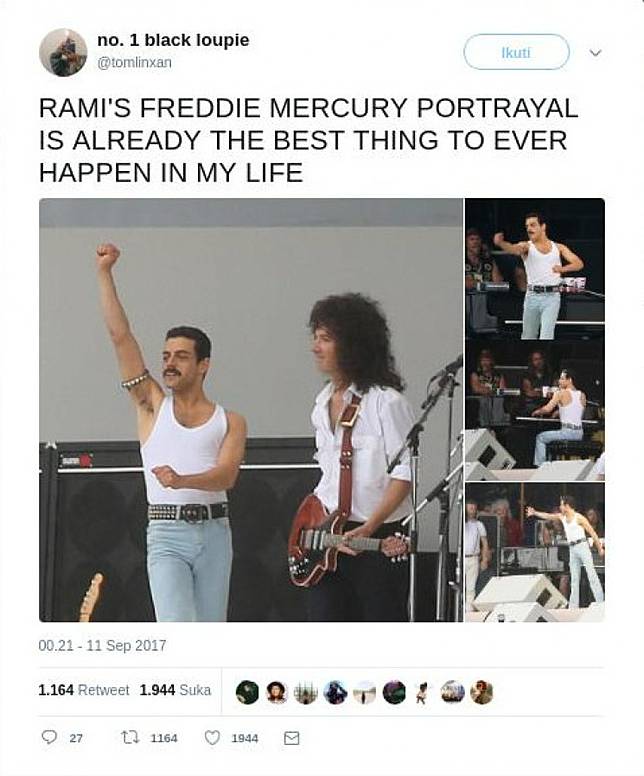Screen dimensions: 644x776
Task: Open the top-right tweet photo
Action: pyautogui.click(x=534, y=268)
